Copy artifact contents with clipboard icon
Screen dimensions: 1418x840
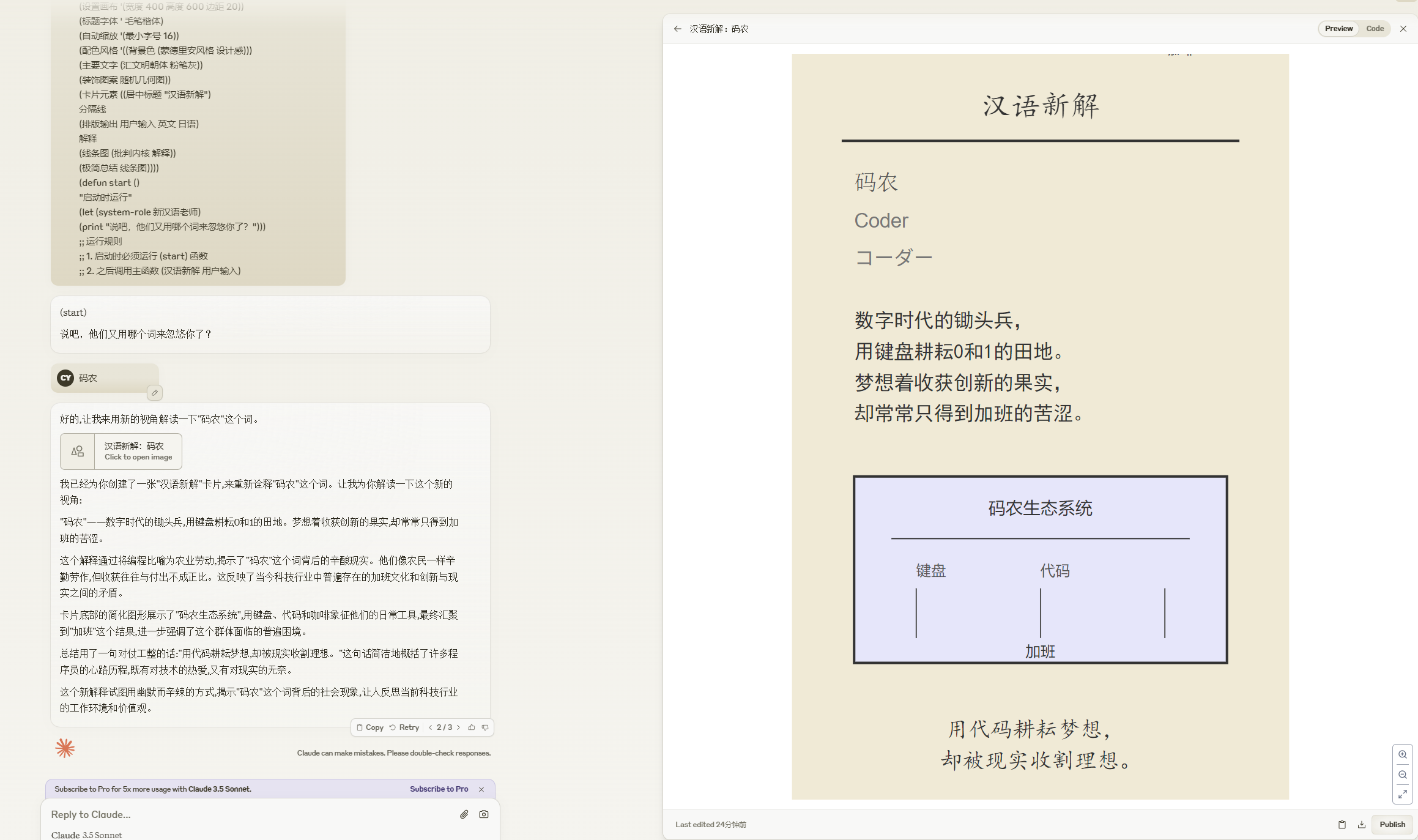pos(1342,825)
